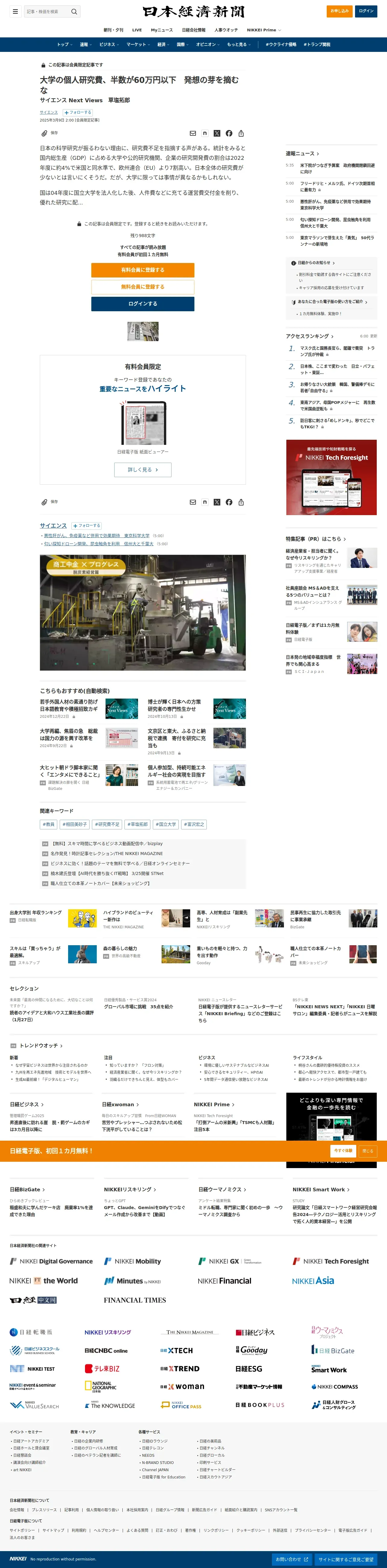Open the Financial Times logo link
This screenshot has height=1568, width=387.
click(134, 1300)
